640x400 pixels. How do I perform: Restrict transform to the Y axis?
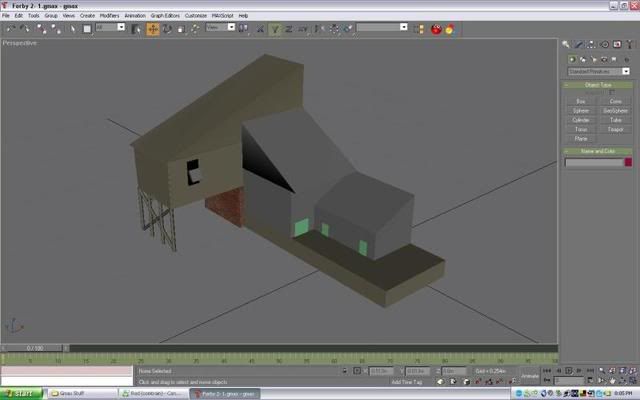tap(275, 29)
